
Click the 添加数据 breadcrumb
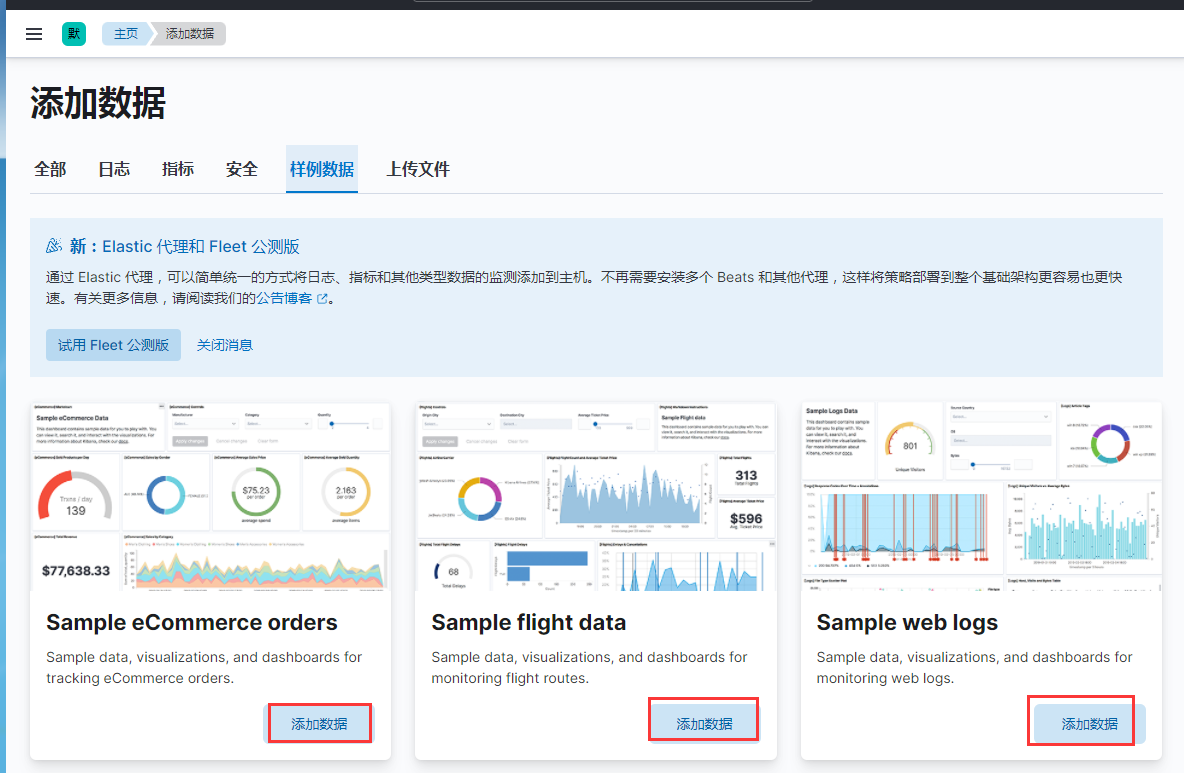tap(190, 34)
